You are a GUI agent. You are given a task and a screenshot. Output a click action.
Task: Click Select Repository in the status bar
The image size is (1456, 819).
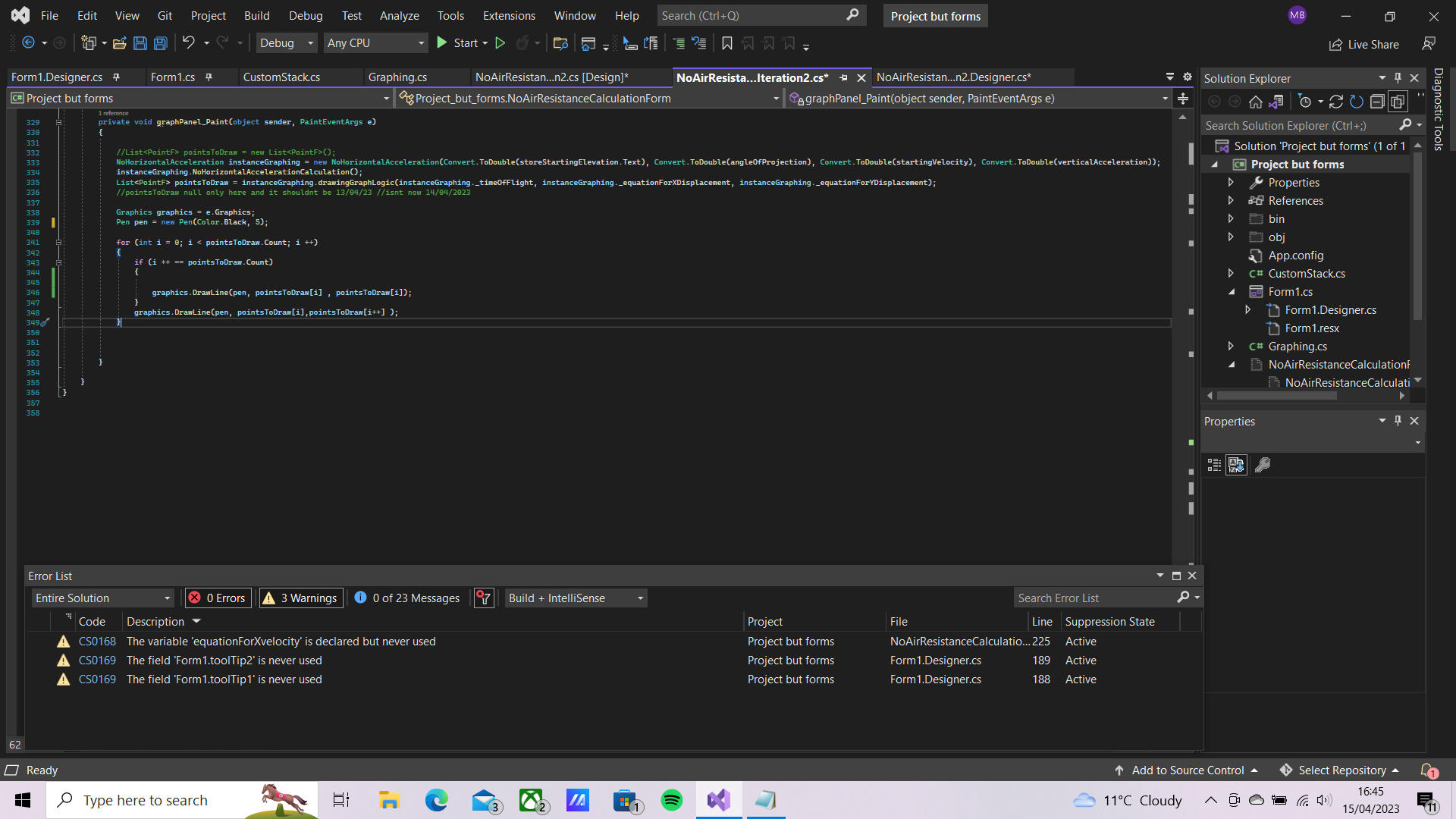[x=1342, y=770]
